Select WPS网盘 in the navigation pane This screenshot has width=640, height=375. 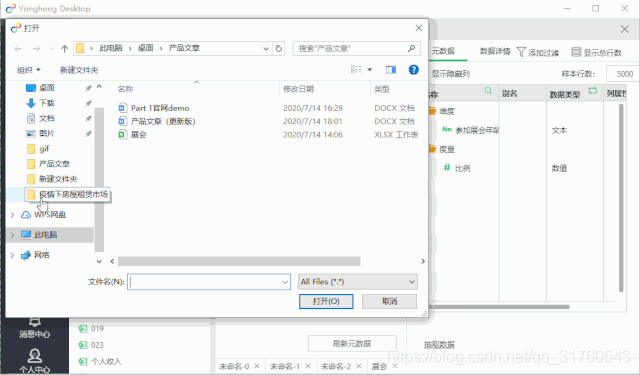(x=50, y=215)
